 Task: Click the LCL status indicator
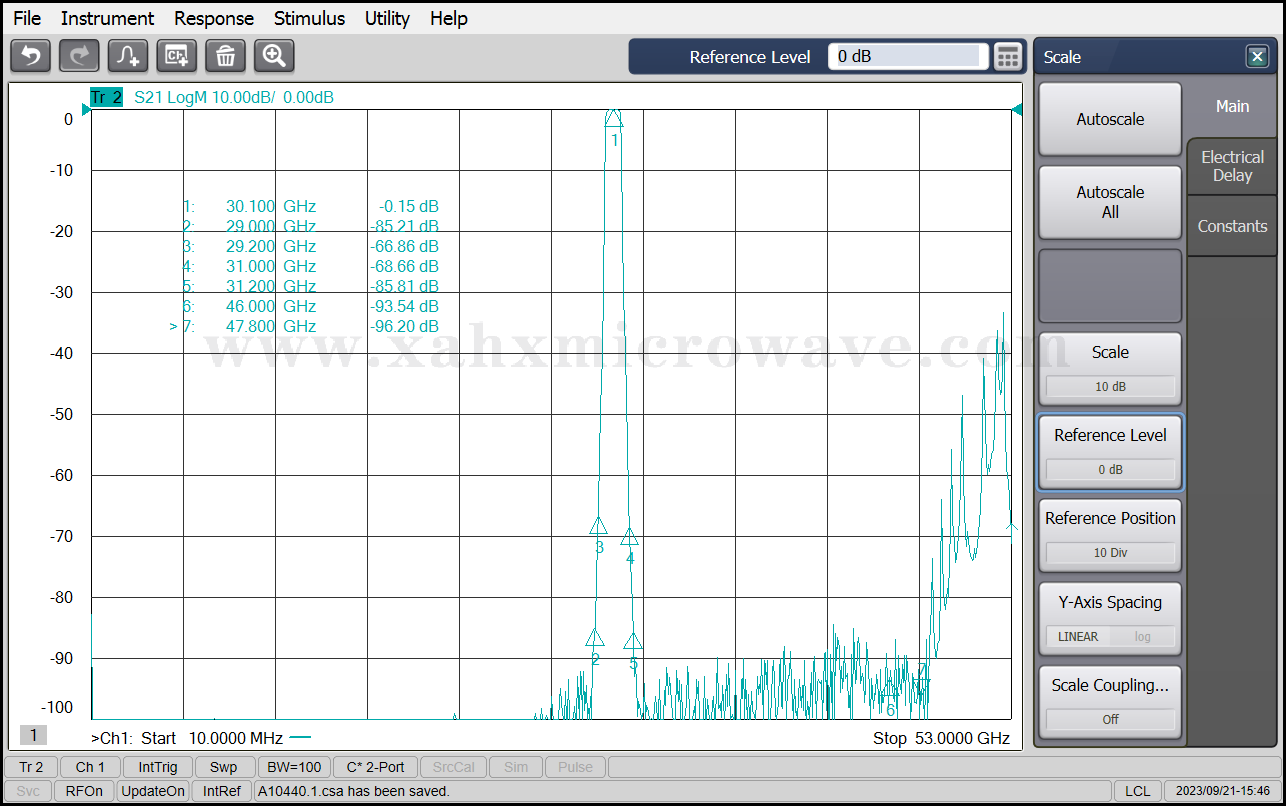(1137, 791)
